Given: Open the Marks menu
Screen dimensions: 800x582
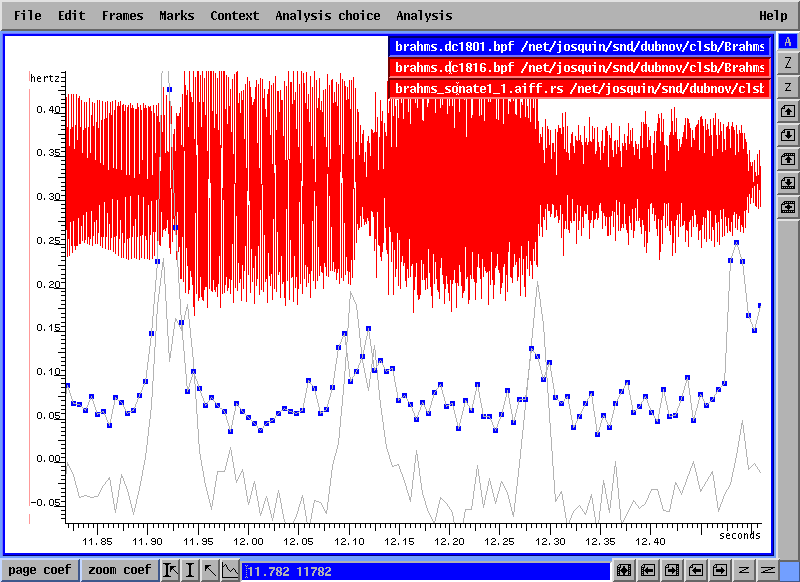Looking at the screenshot, I should click(x=176, y=15).
